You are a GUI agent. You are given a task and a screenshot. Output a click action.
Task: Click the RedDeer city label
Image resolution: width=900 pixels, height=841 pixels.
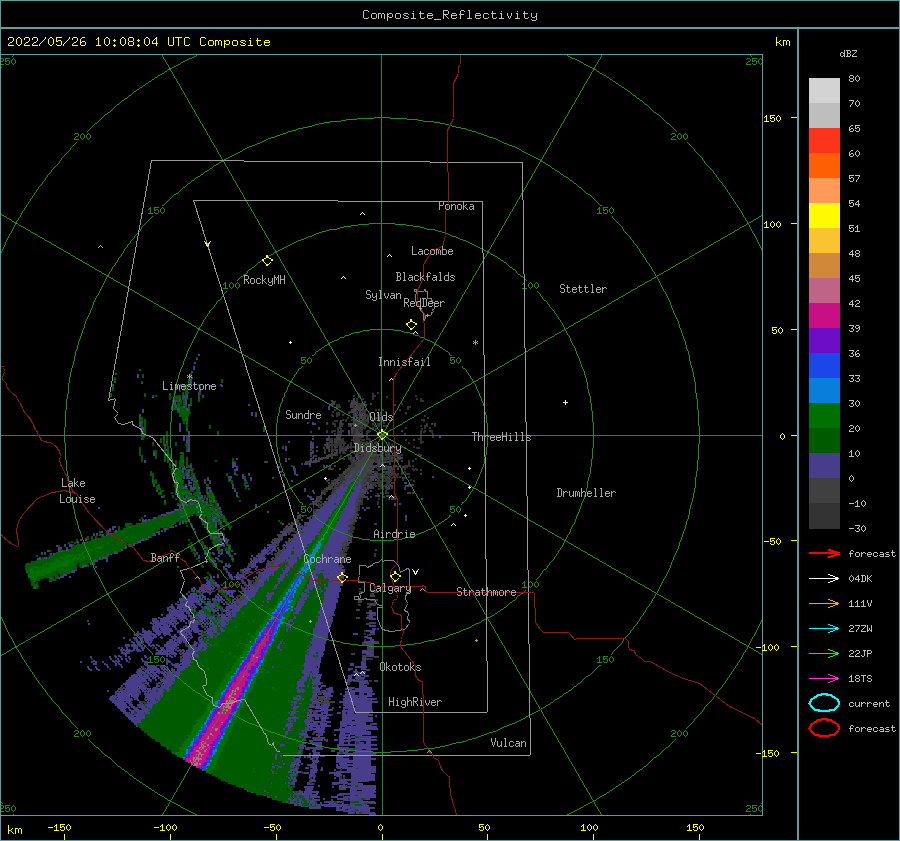[x=424, y=303]
